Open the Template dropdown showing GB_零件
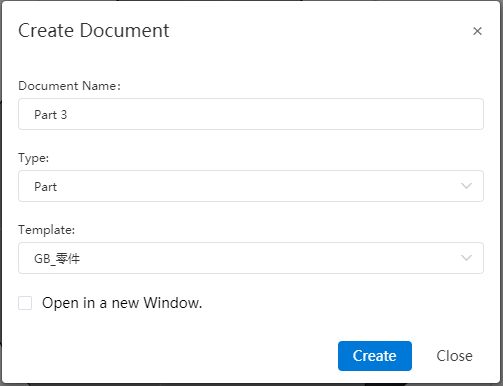This screenshot has height=386, width=503. coord(251,258)
